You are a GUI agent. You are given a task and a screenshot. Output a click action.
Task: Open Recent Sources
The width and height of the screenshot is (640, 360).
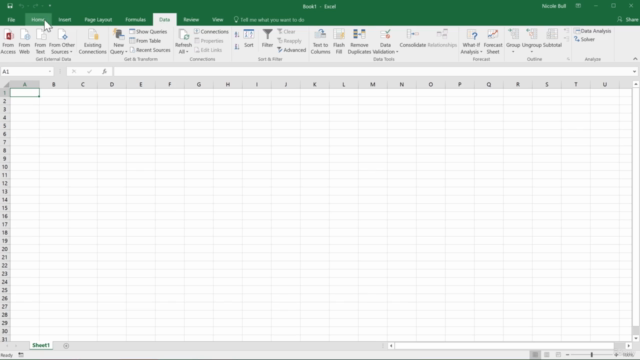[x=150, y=50]
